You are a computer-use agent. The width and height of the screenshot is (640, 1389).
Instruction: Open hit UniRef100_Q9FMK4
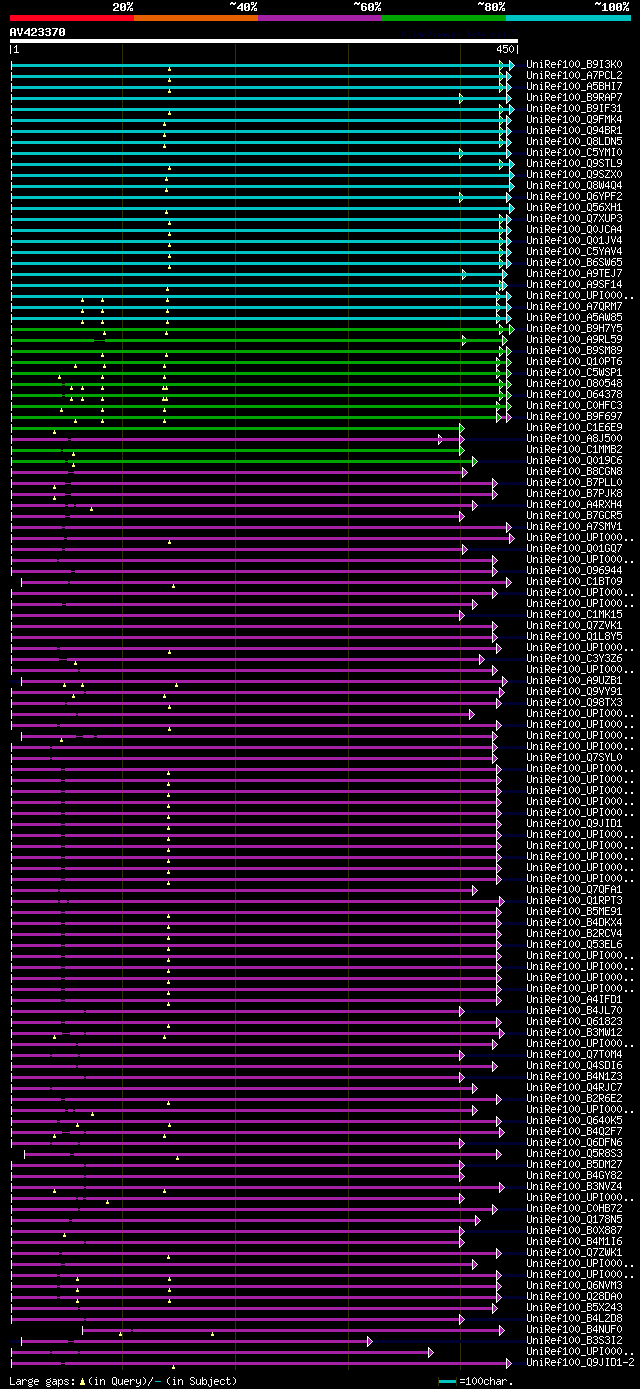point(575,120)
